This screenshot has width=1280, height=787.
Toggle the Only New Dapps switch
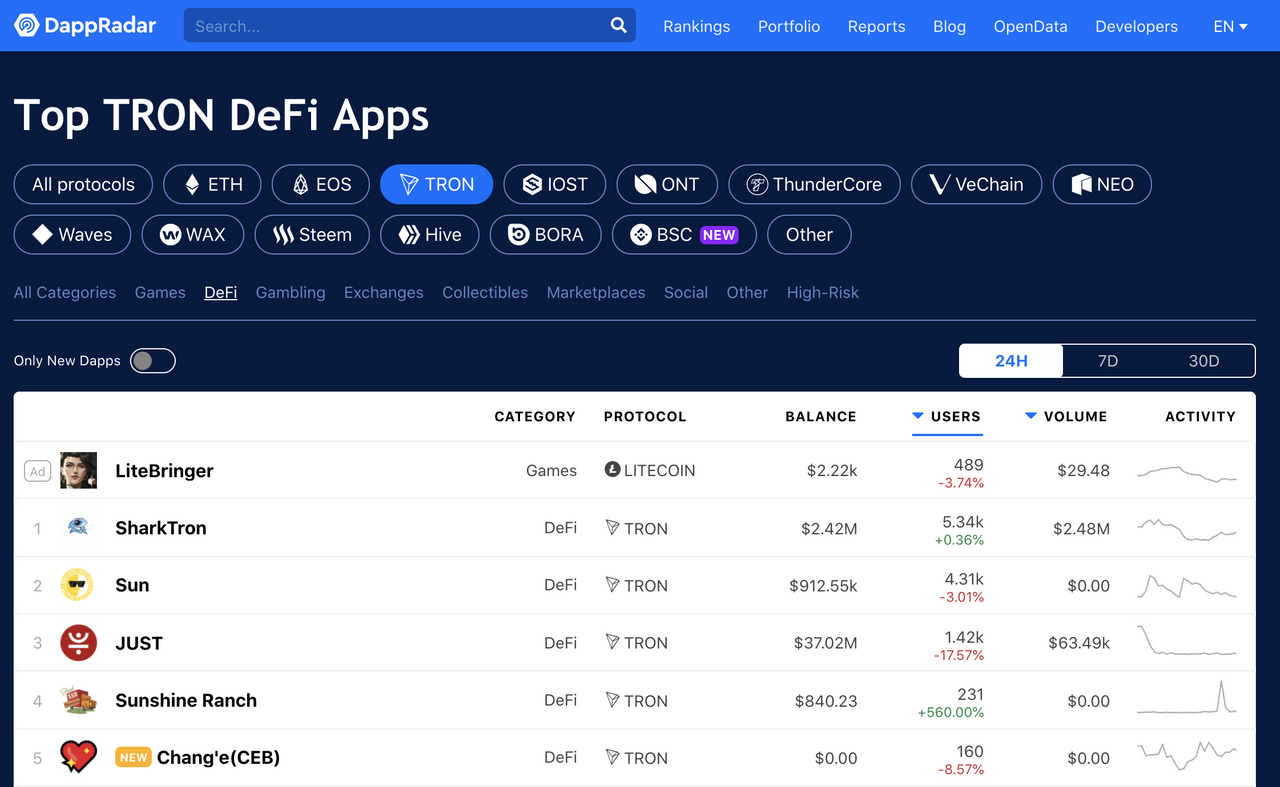(x=153, y=361)
